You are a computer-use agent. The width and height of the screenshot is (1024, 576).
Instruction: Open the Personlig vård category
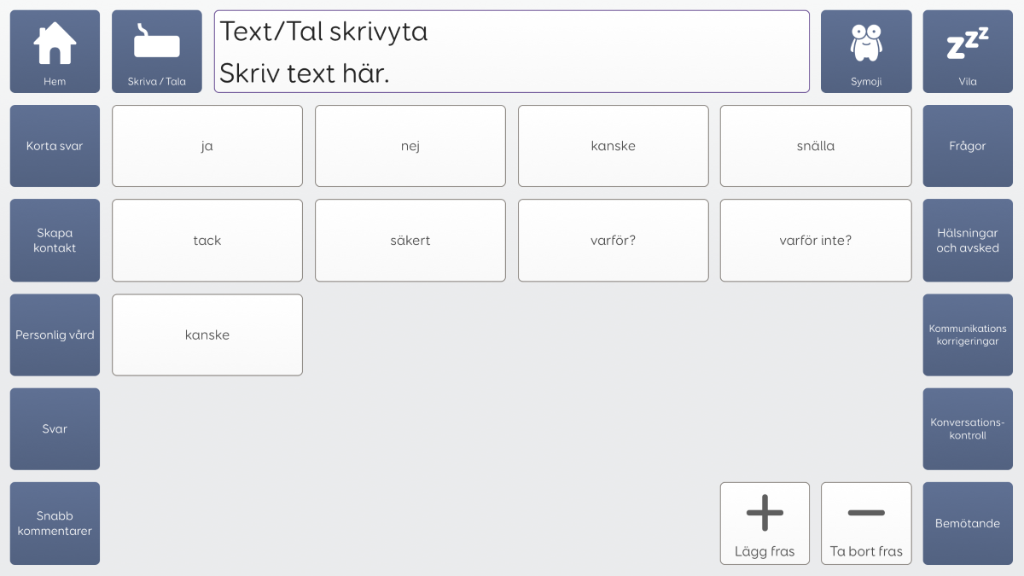(55, 335)
